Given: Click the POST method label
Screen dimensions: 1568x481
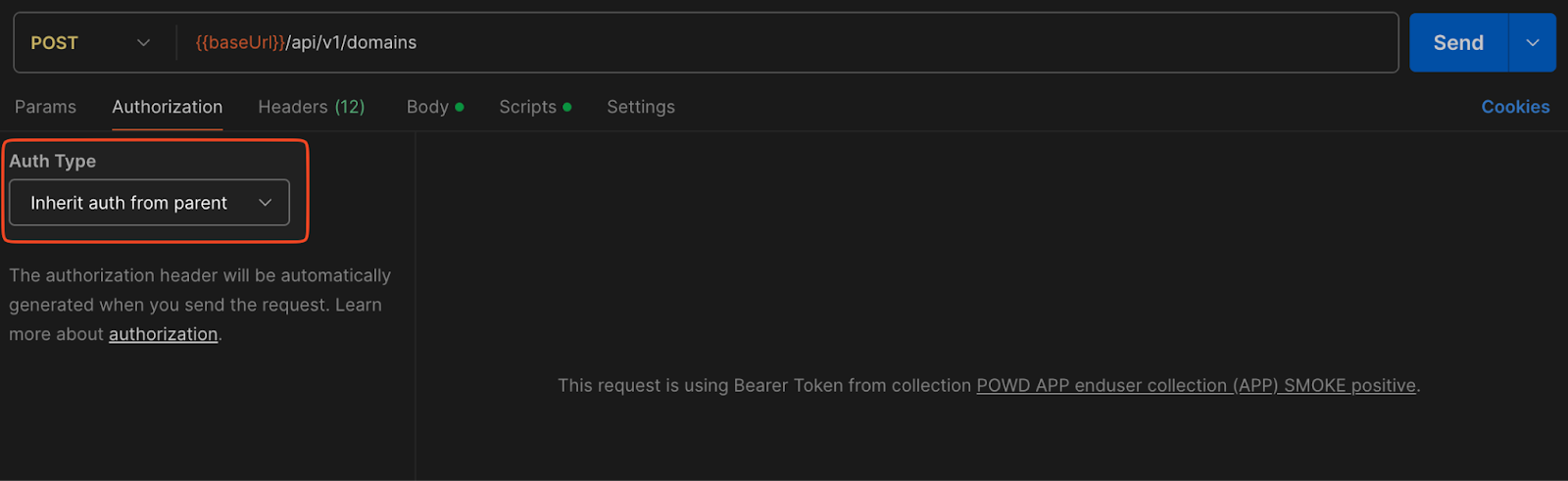Looking at the screenshot, I should point(54,43).
